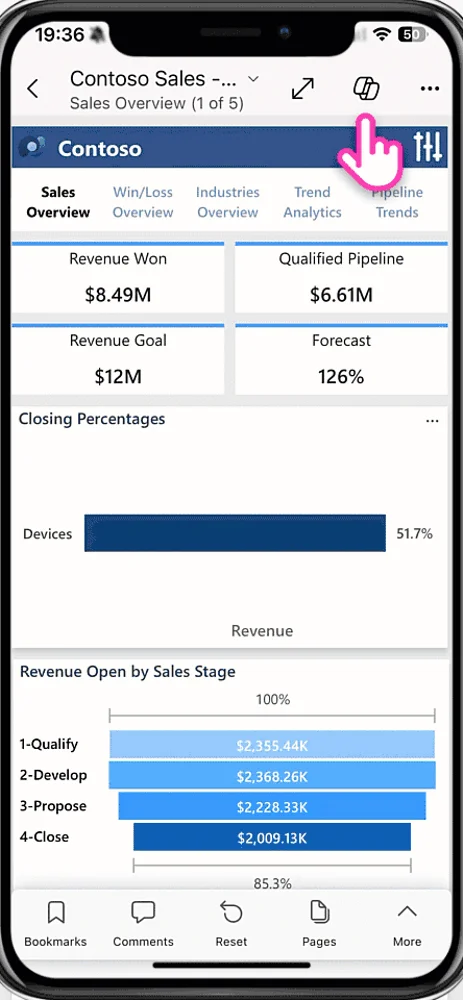Click the 'Closing Percentages' heading

tap(92, 419)
